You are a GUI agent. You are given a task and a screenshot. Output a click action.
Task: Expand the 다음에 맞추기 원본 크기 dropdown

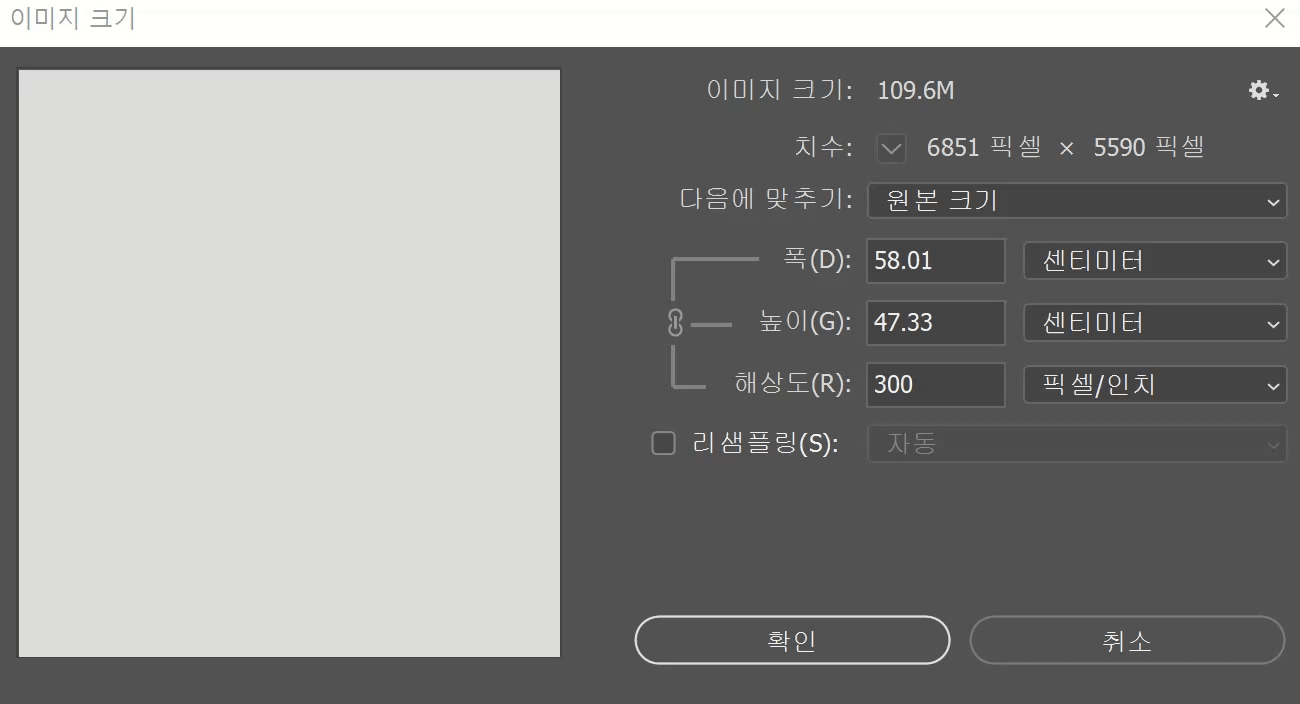(x=1077, y=201)
